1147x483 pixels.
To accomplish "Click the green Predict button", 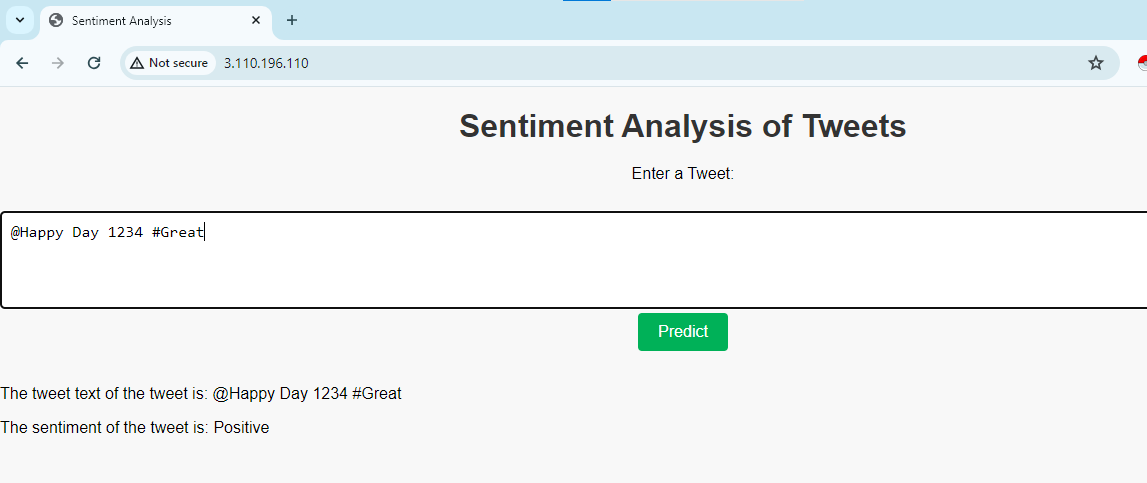I will tap(682, 332).
